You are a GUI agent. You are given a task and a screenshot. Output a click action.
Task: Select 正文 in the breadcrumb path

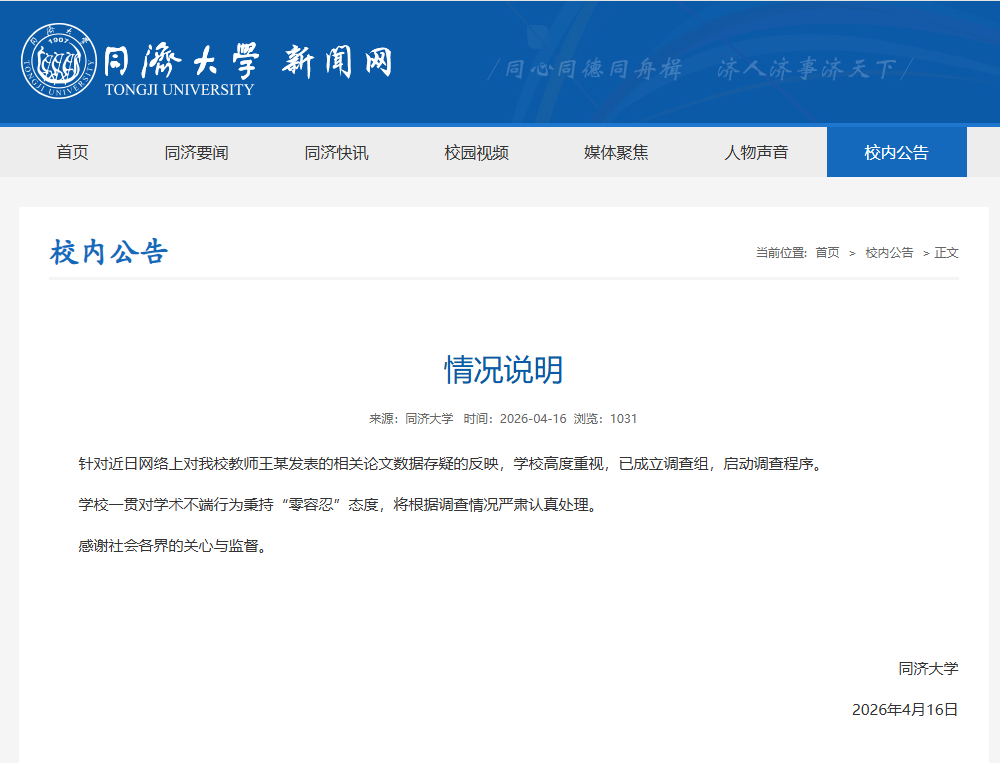click(x=945, y=252)
